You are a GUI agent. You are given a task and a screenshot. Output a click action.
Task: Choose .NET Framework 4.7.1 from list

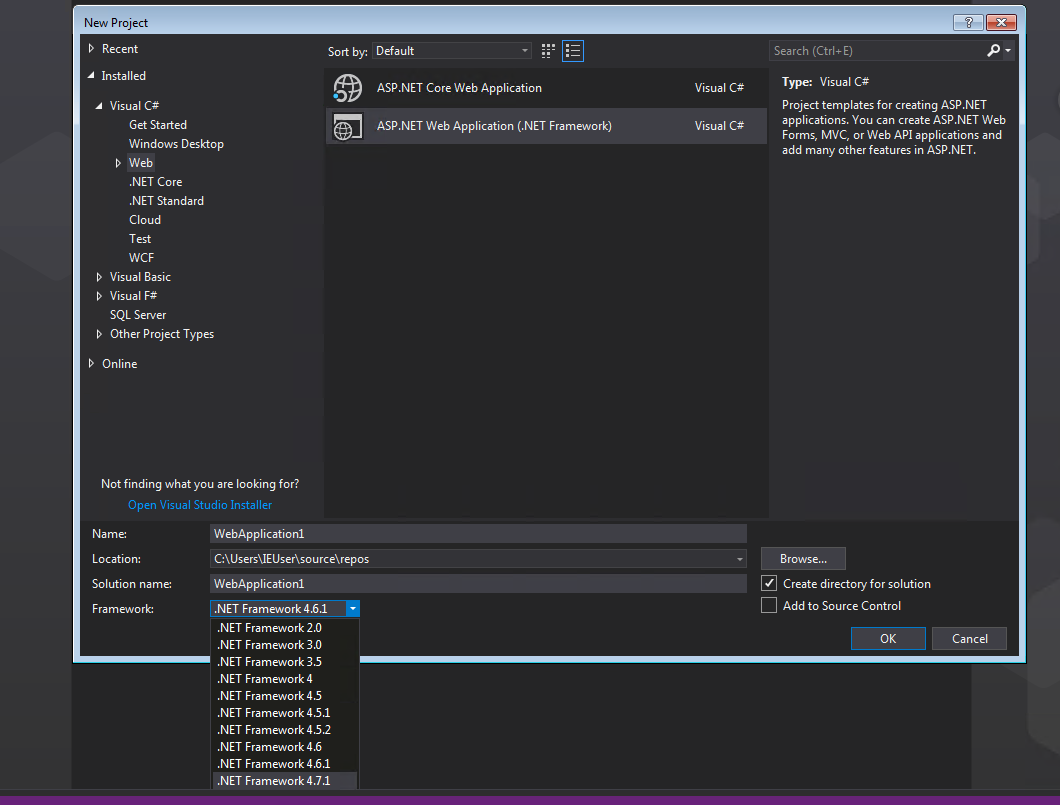tap(285, 781)
